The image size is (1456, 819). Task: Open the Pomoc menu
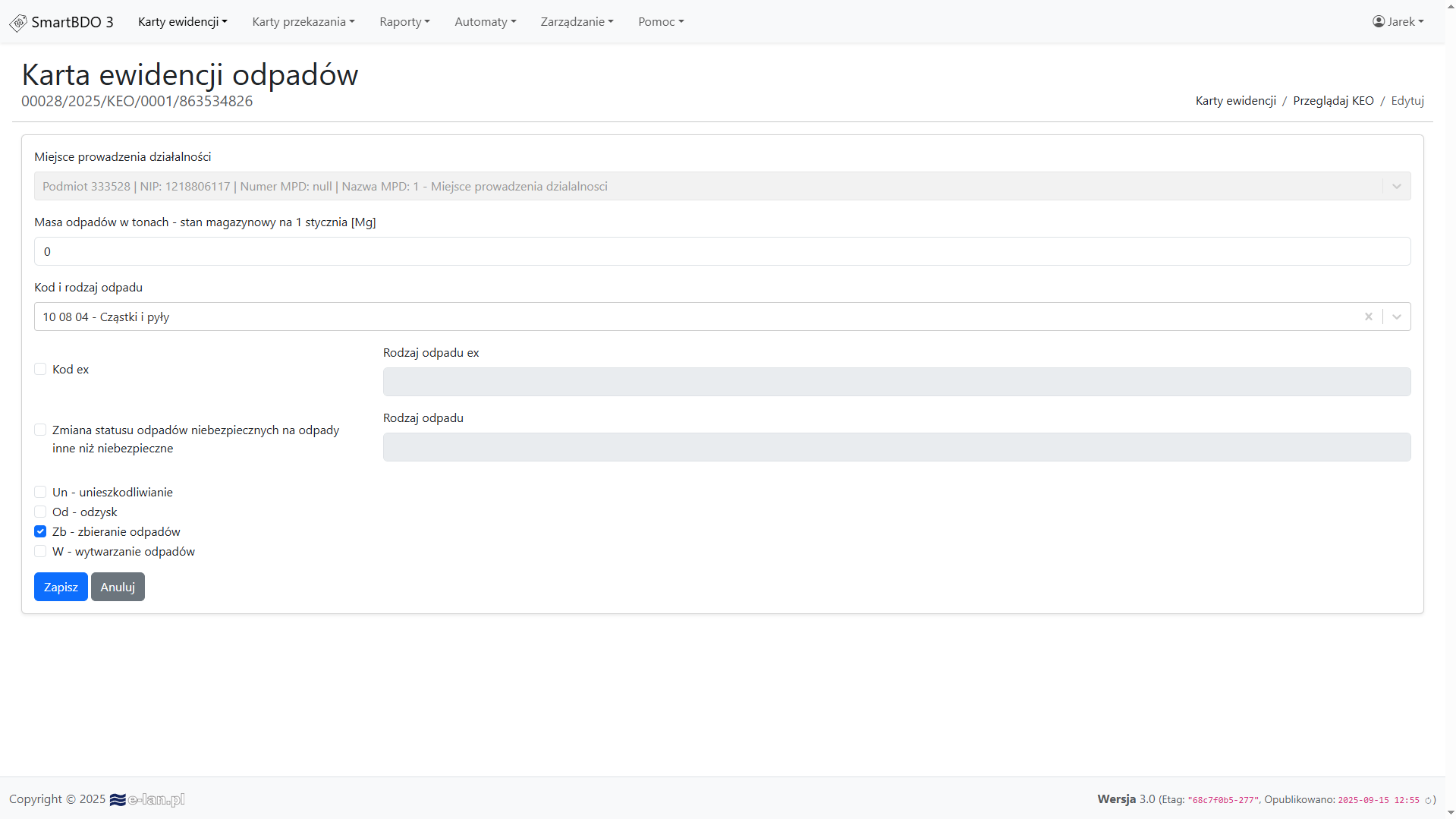click(x=660, y=21)
